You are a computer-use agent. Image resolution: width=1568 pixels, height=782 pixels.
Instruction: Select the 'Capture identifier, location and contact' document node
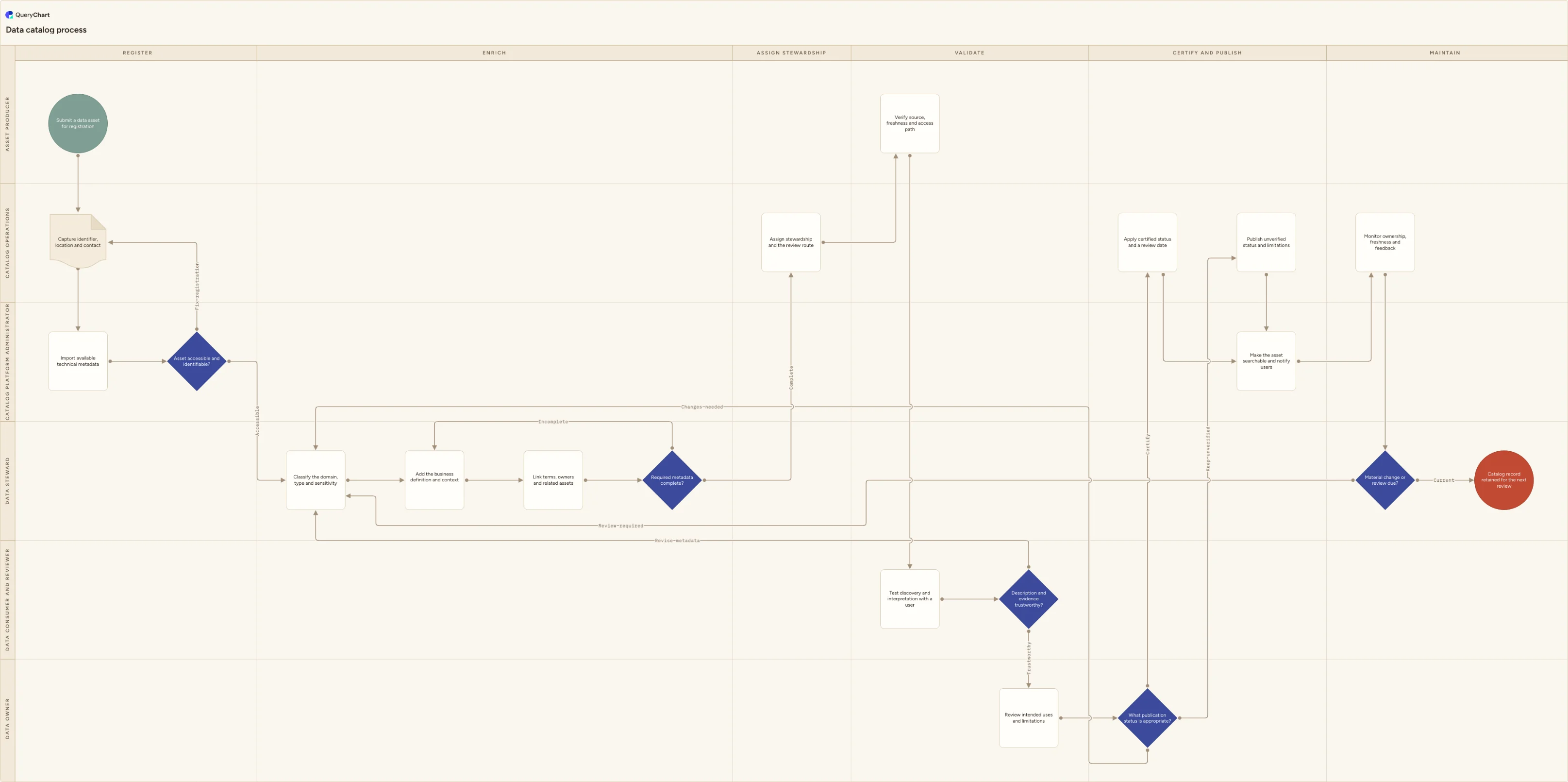click(78, 242)
